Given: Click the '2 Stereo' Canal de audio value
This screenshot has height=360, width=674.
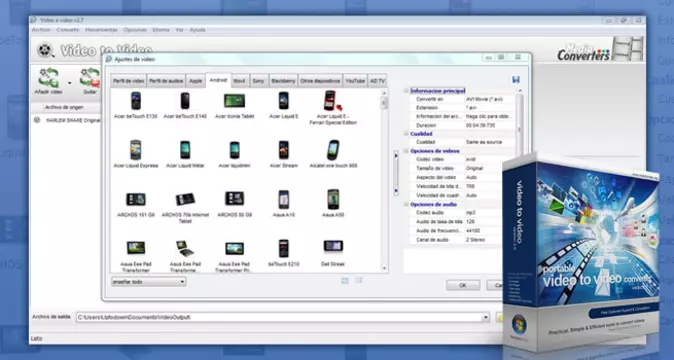Looking at the screenshot, I should tap(475, 240).
